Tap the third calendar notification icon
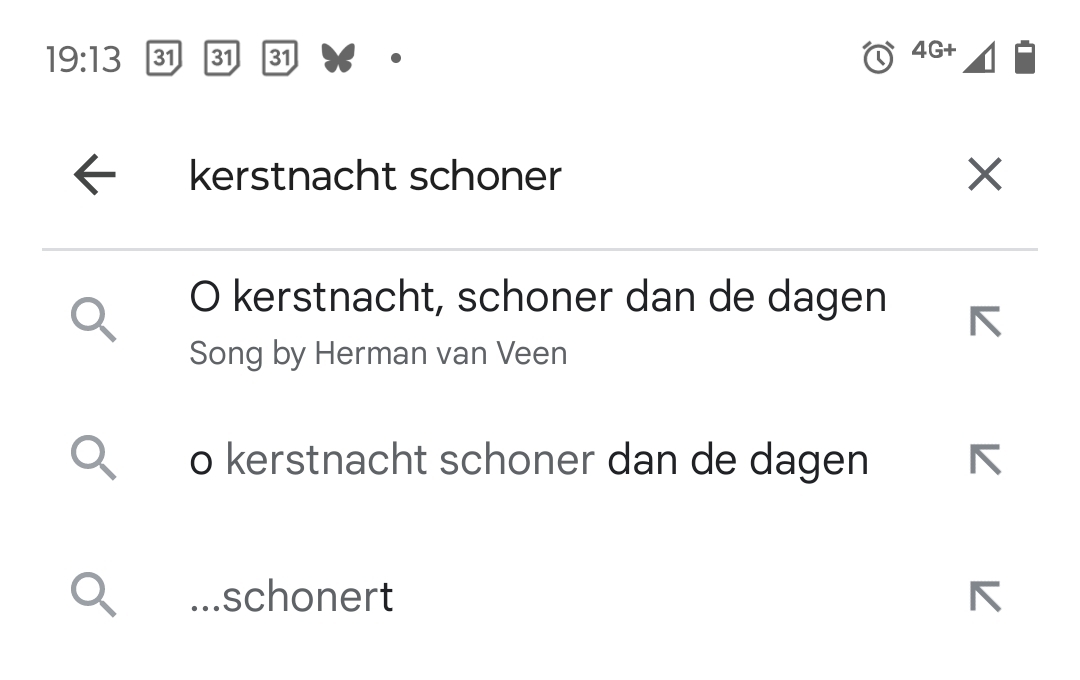The height and width of the screenshot is (680, 1080). [x=280, y=58]
